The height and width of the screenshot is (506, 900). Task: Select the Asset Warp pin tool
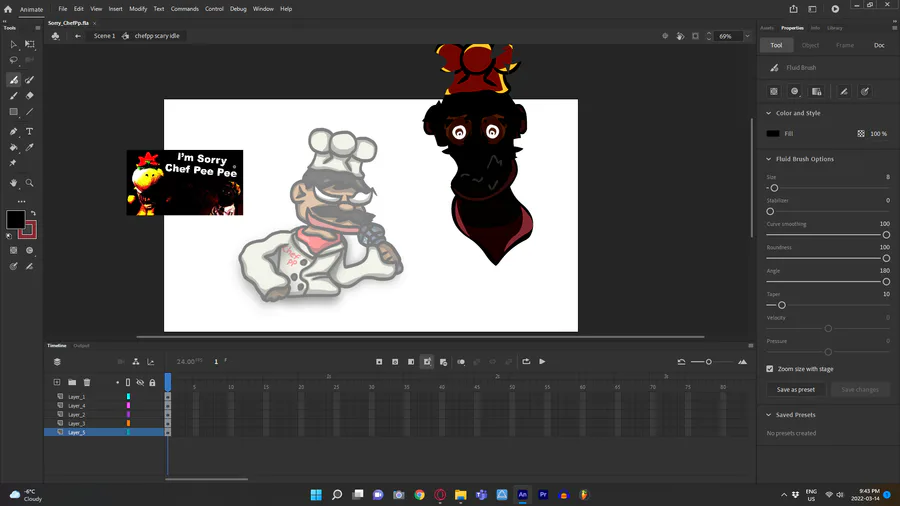[13, 164]
